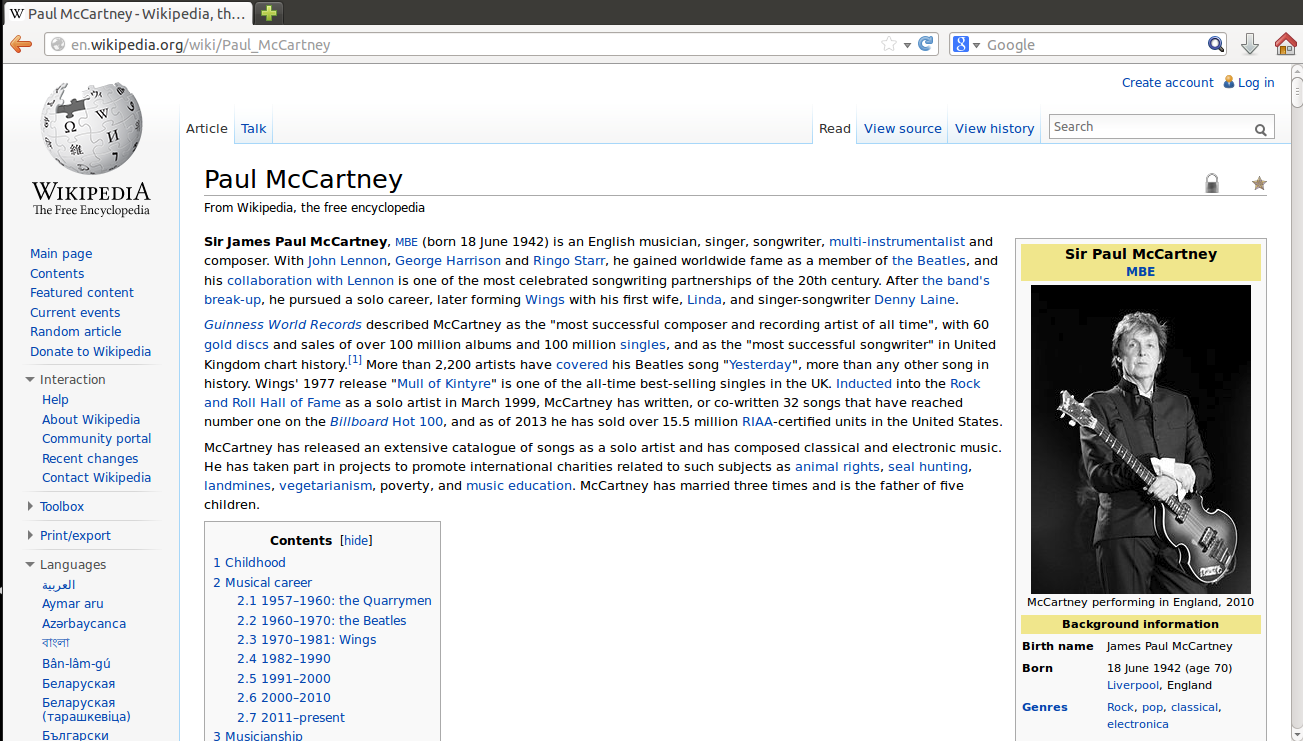
Task: Click the Contact Wikipedia link
Action: pyautogui.click(x=96, y=478)
